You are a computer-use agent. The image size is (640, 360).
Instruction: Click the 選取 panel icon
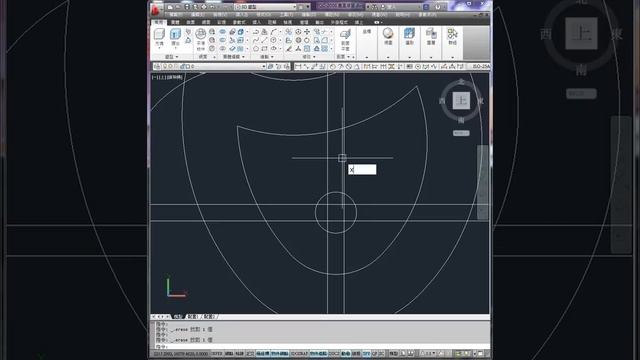coord(409,33)
